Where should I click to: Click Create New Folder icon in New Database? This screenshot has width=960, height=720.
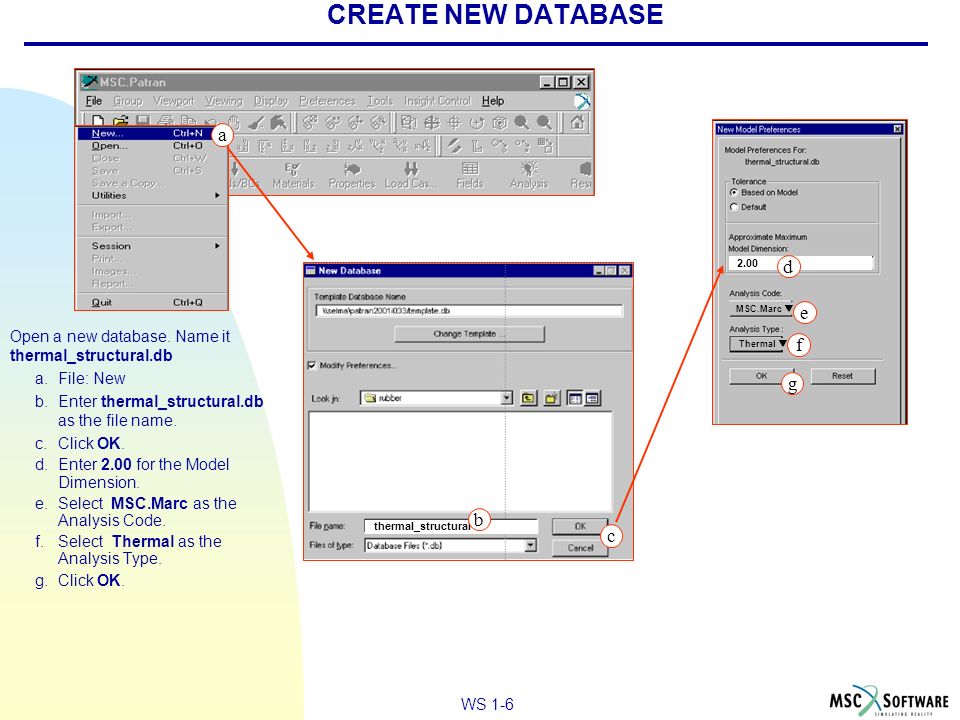click(x=552, y=399)
